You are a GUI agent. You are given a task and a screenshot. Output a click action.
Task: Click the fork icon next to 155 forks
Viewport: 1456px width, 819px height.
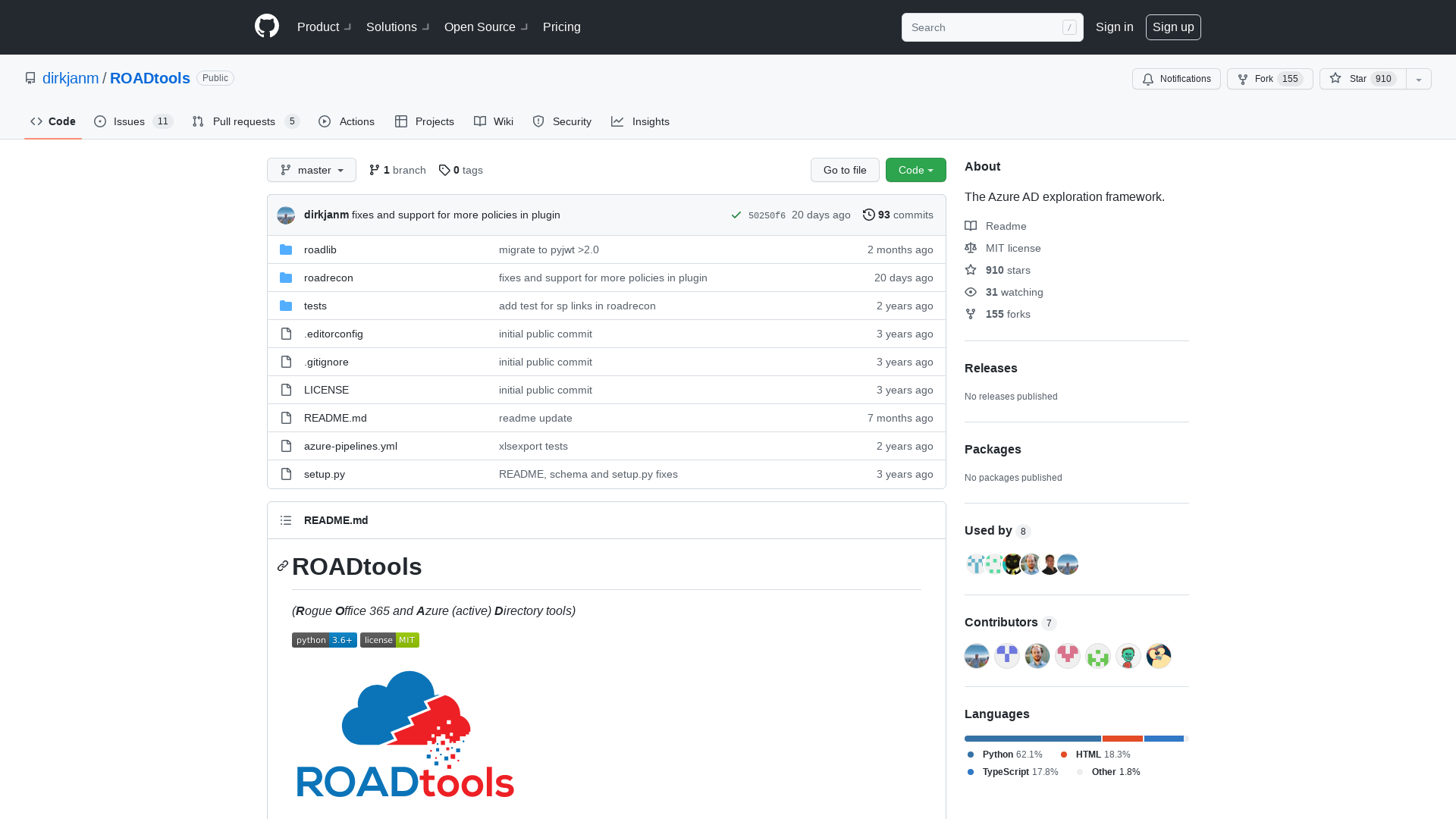(x=971, y=314)
